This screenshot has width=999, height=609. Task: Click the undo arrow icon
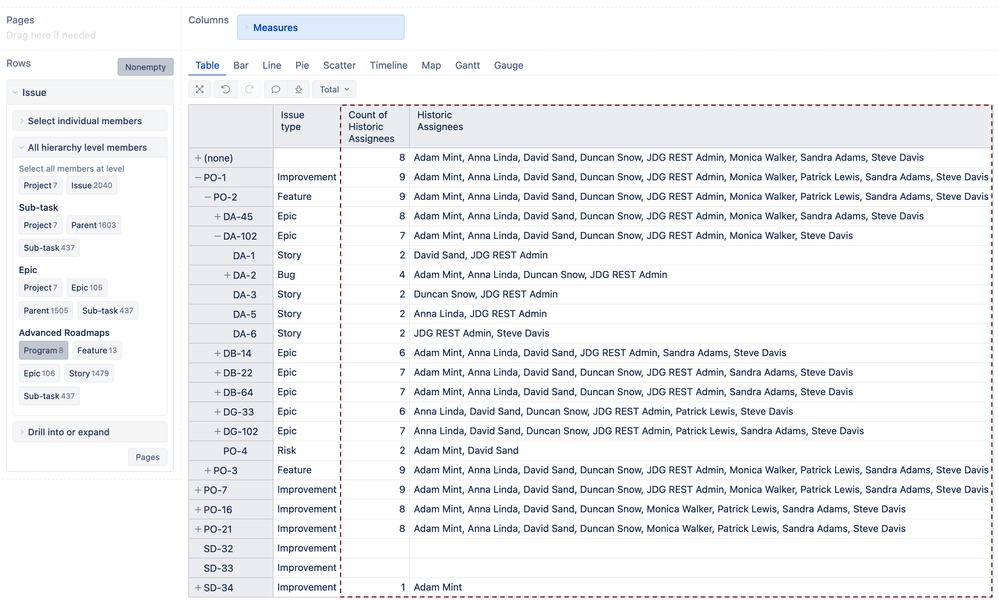tap(226, 89)
